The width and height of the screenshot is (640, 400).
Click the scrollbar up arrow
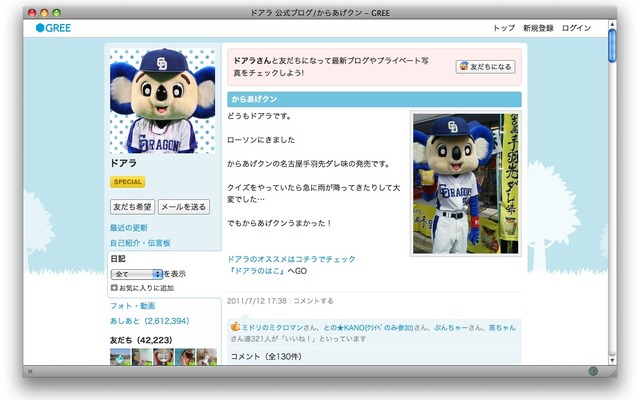[612, 24]
